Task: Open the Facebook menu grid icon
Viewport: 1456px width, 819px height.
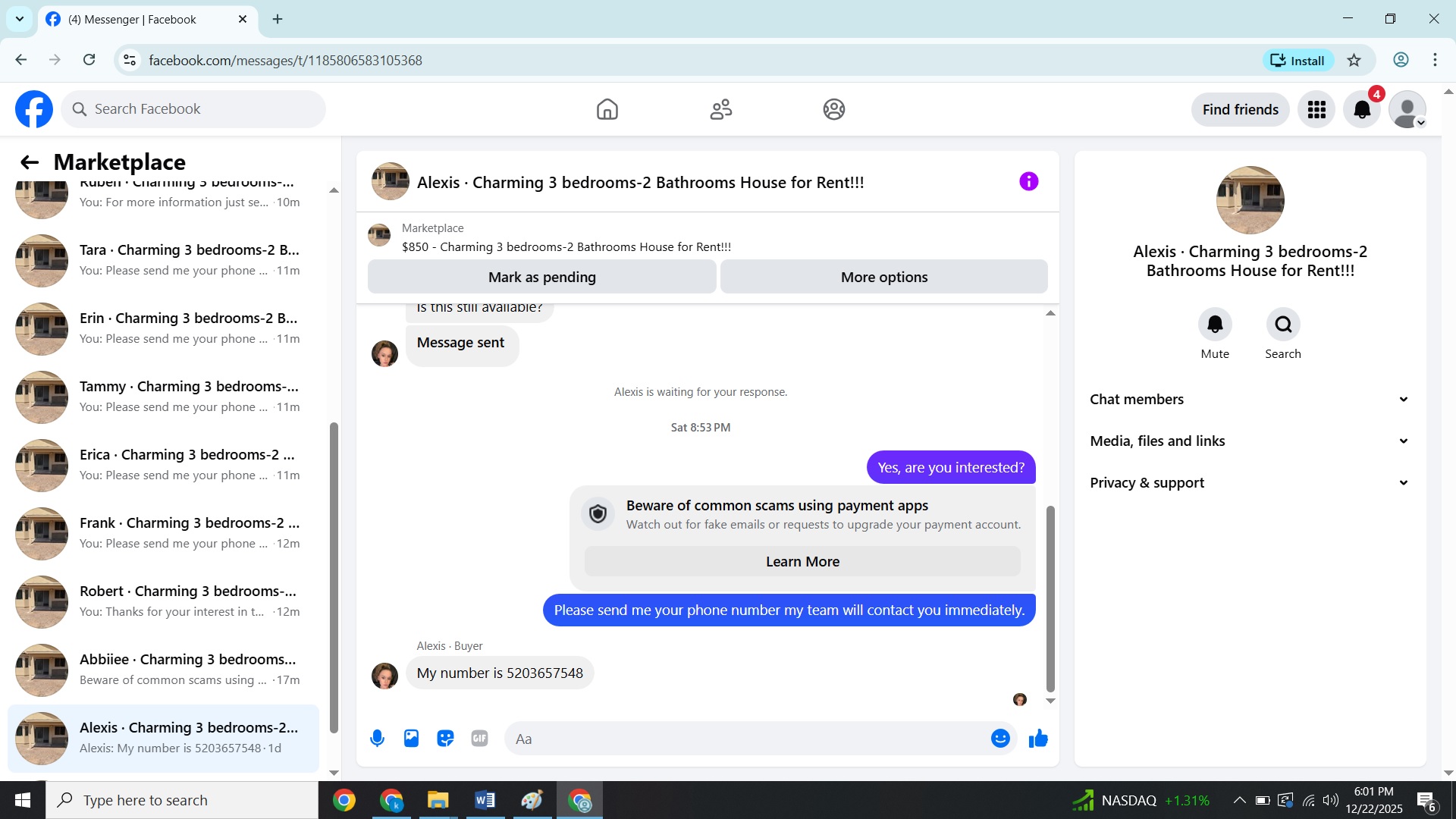Action: click(x=1316, y=110)
